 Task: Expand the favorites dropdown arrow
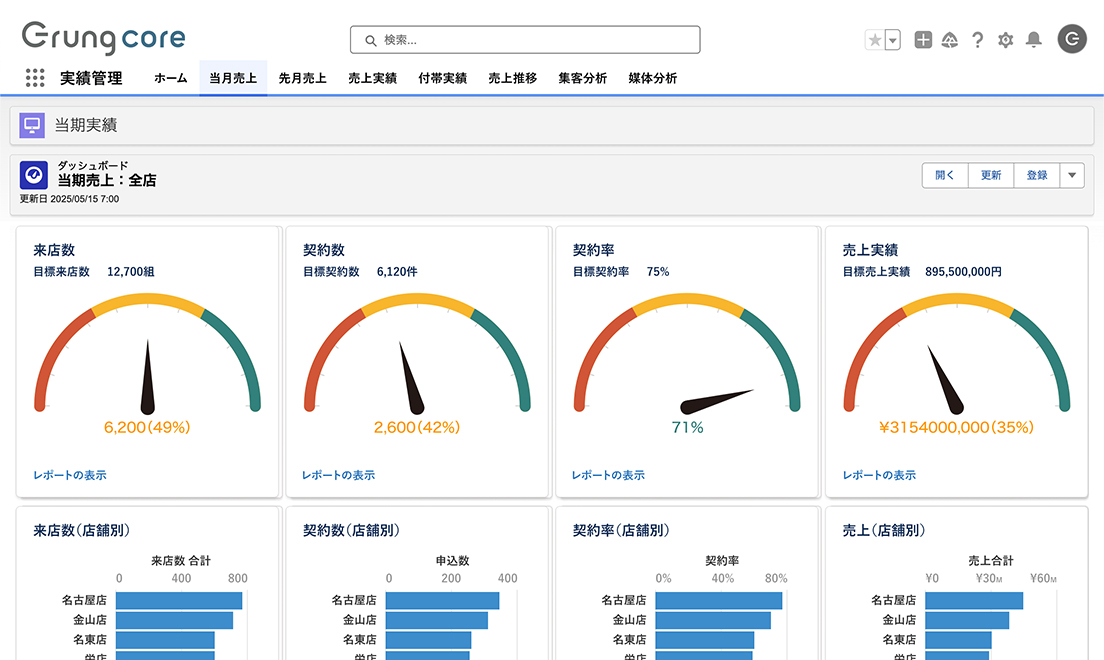click(893, 40)
